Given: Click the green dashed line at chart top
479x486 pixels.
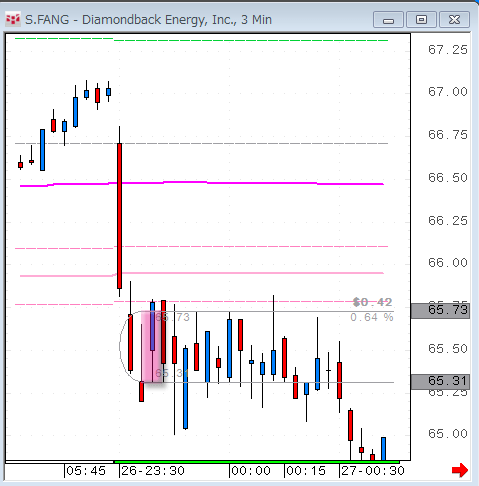Looking at the screenshot, I should (201, 39).
